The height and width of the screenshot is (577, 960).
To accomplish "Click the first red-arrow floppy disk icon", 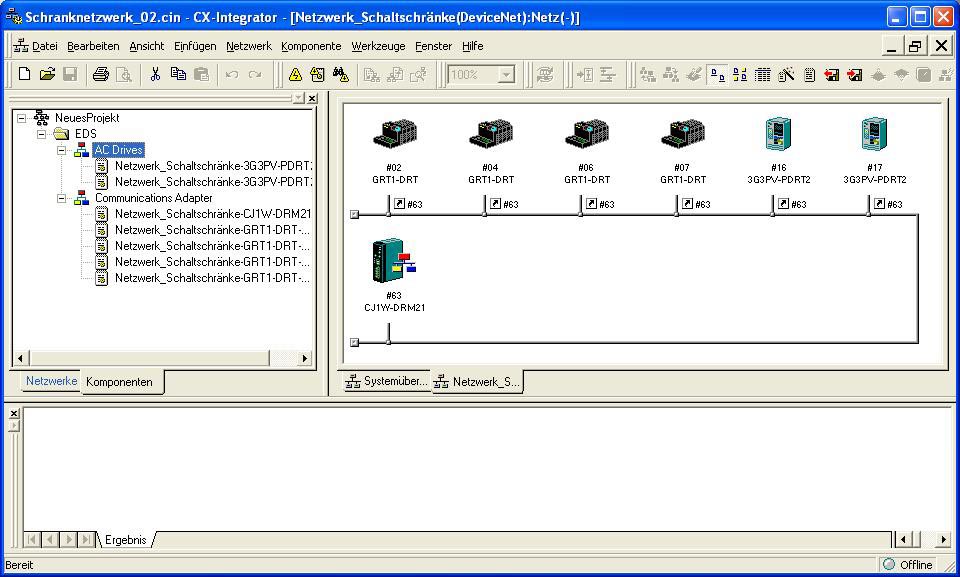I will tap(831, 75).
